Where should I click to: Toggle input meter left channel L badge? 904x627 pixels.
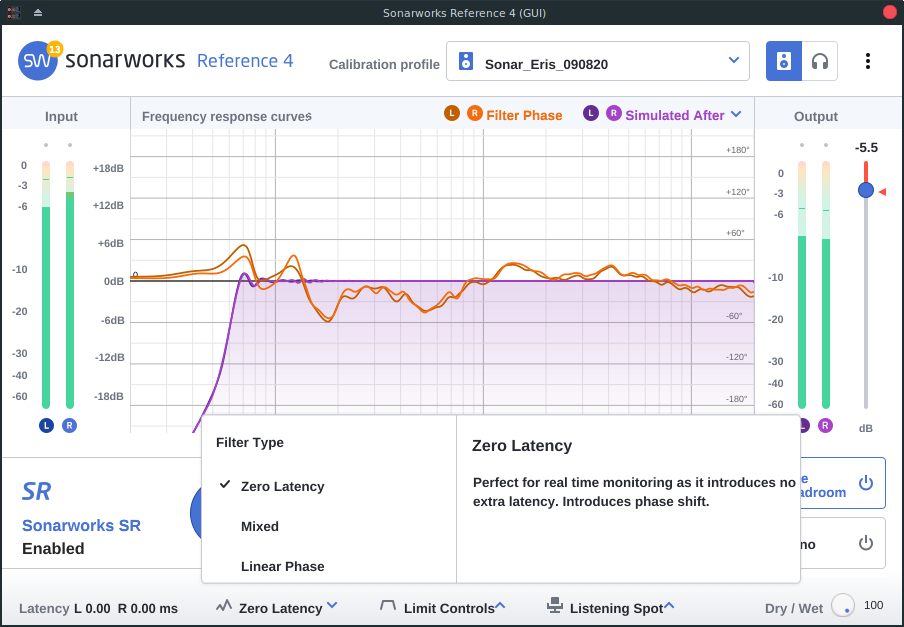pyautogui.click(x=46, y=426)
